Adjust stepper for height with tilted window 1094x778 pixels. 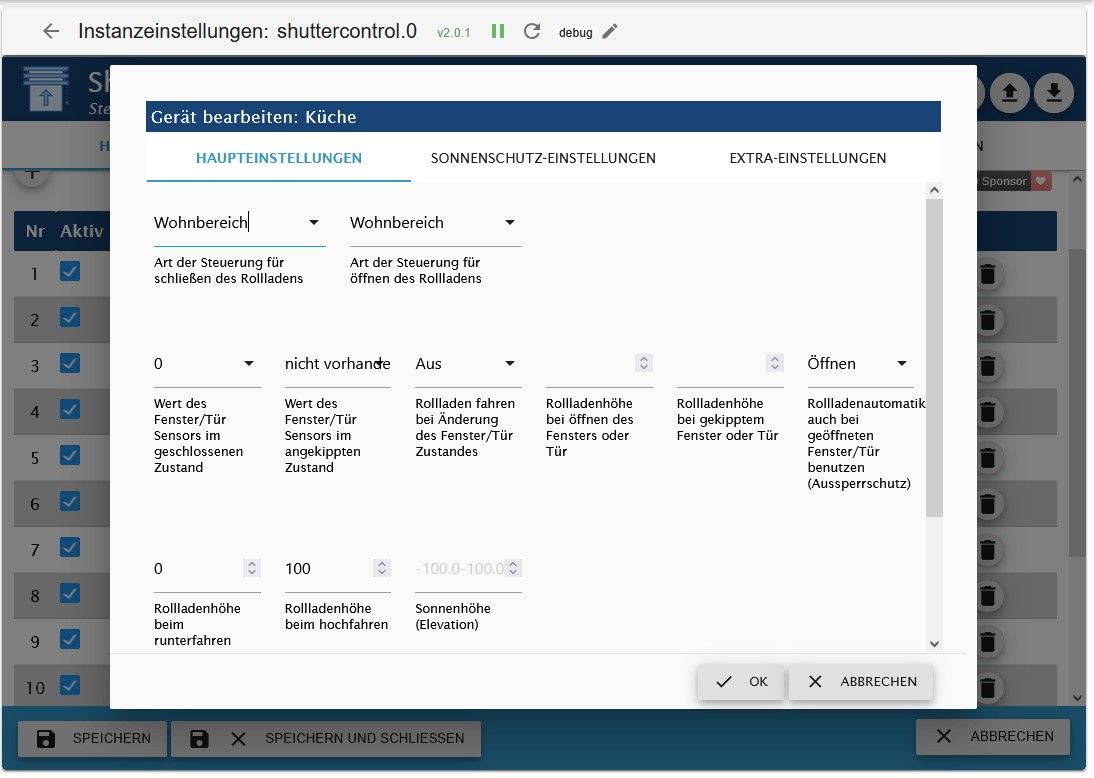(774, 363)
